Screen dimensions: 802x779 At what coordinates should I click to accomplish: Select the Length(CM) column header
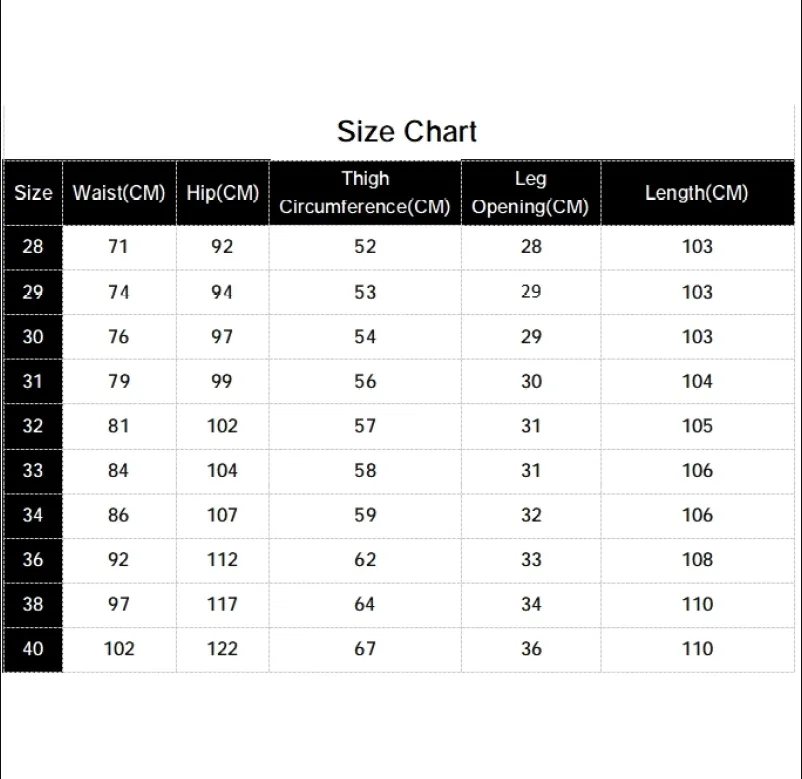click(x=696, y=193)
